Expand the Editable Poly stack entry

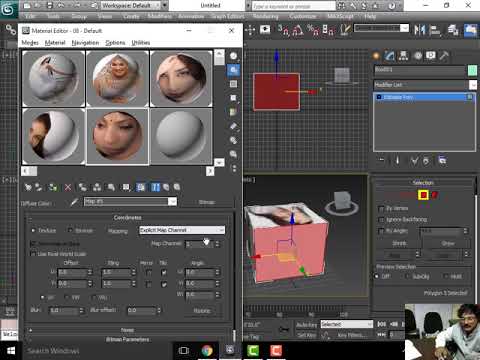point(379,97)
